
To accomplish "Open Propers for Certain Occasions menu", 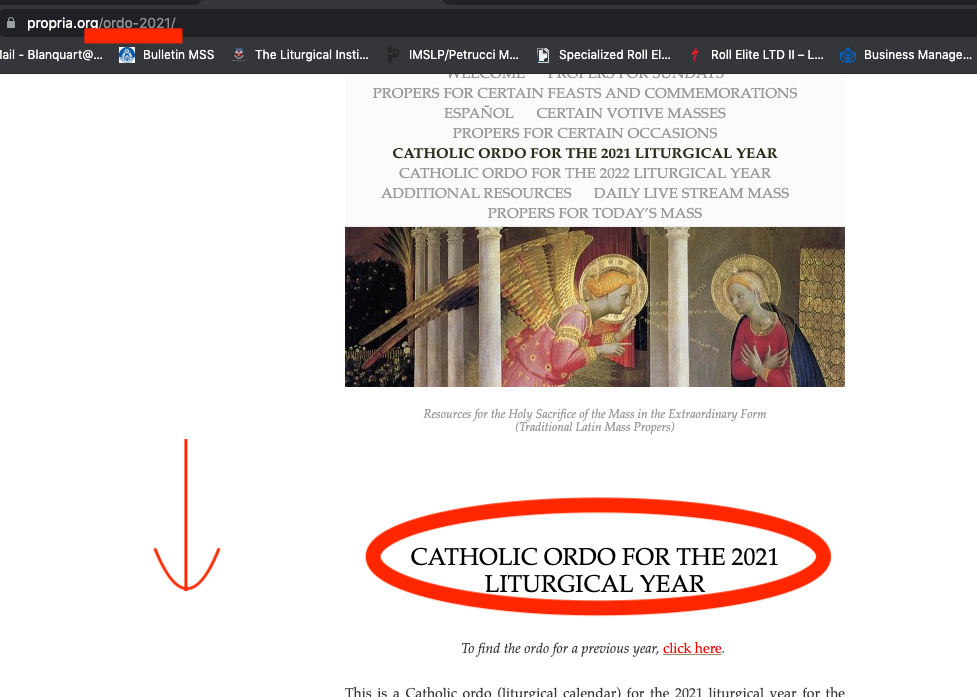I will tap(584, 133).
